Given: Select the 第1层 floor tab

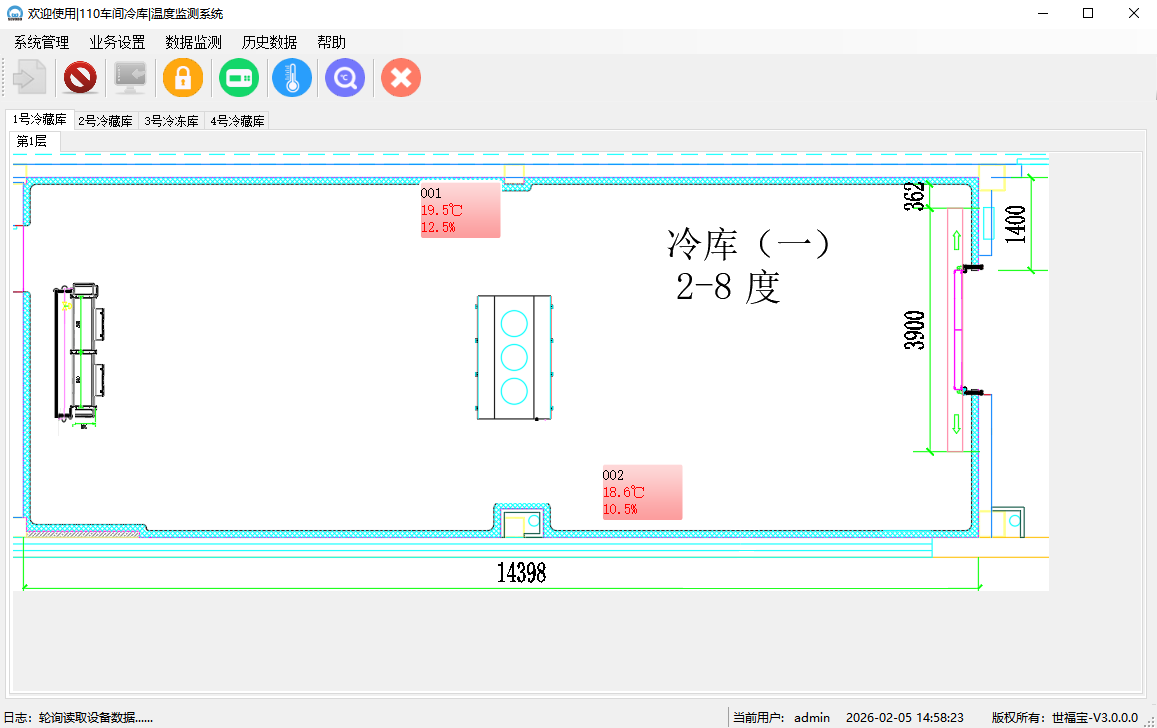Looking at the screenshot, I should click(32, 142).
